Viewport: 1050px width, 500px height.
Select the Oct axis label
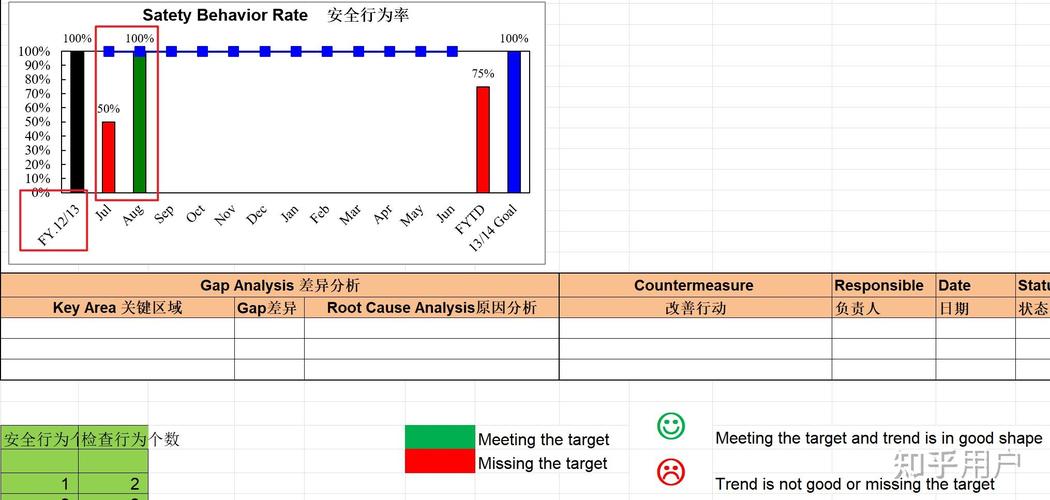click(x=196, y=214)
